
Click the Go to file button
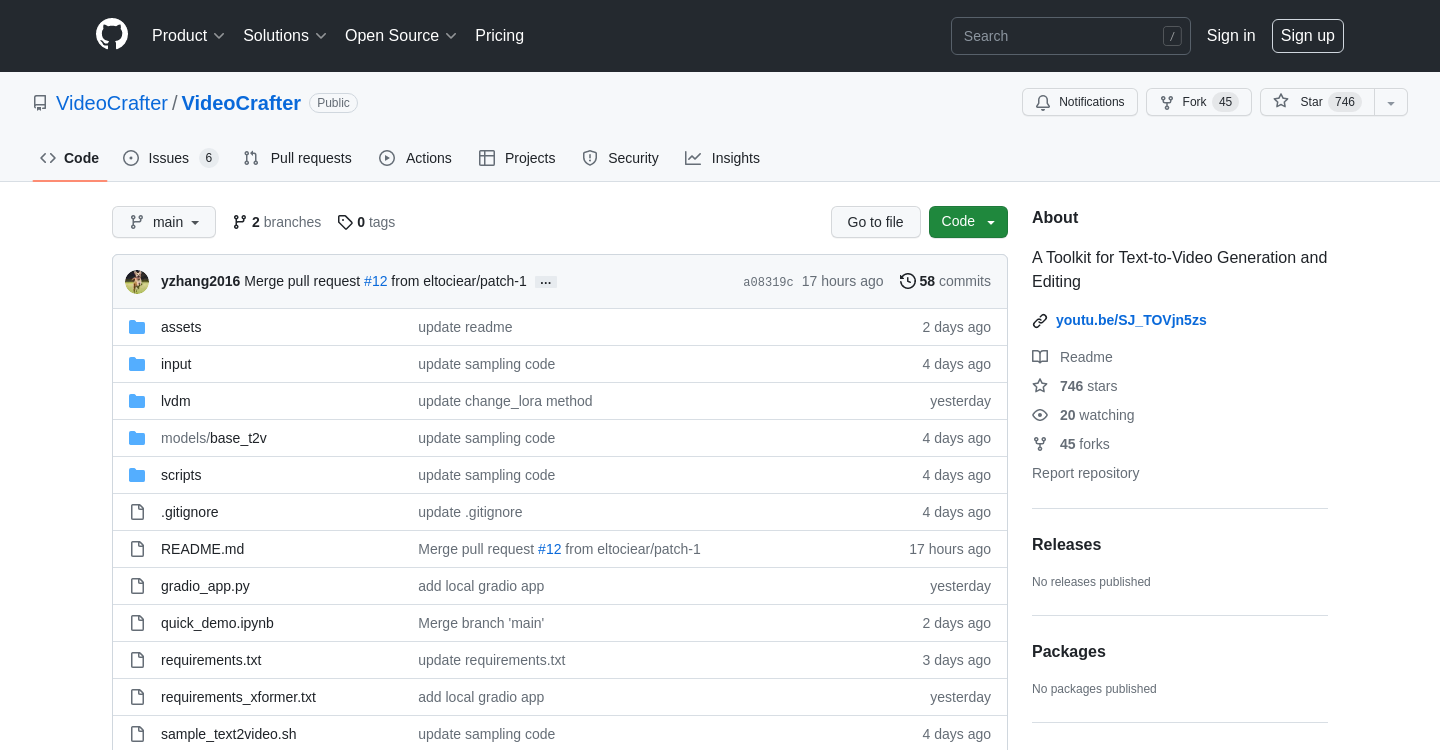point(876,222)
